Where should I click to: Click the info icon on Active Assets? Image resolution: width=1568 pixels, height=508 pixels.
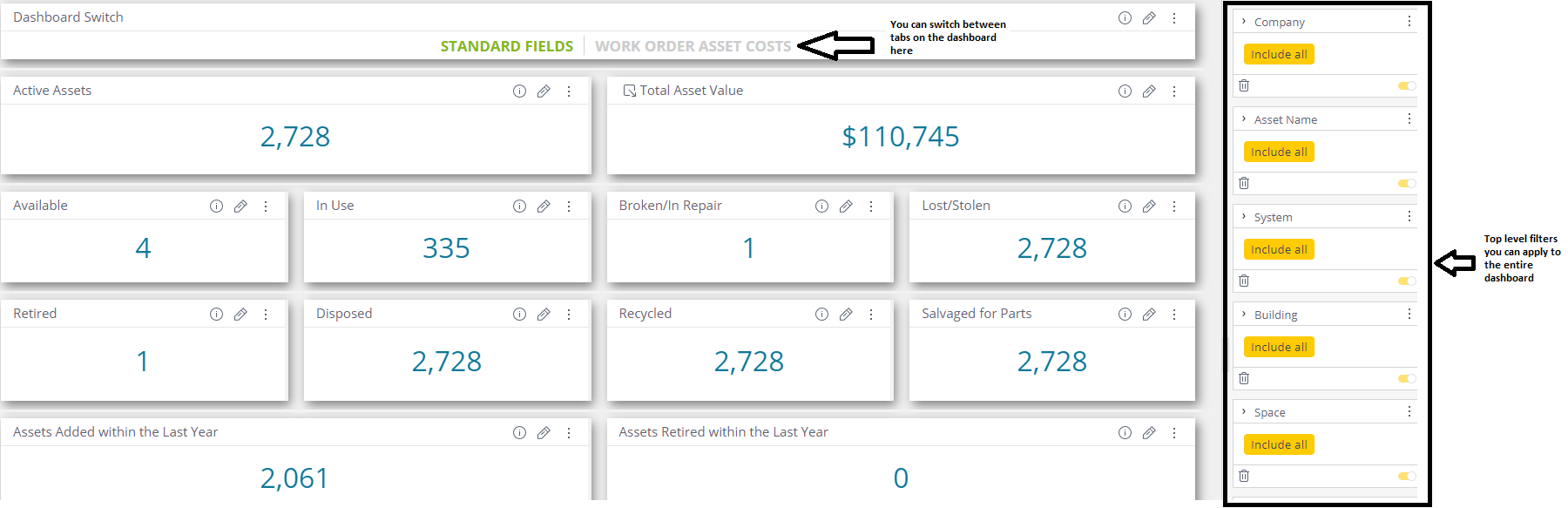tap(519, 91)
